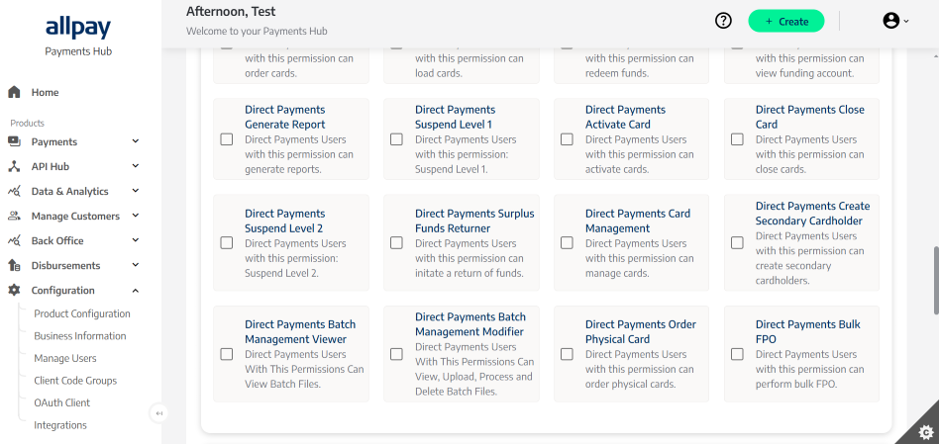The image size is (939, 444).
Task: Click the Home house icon in sidebar
Action: click(x=14, y=92)
